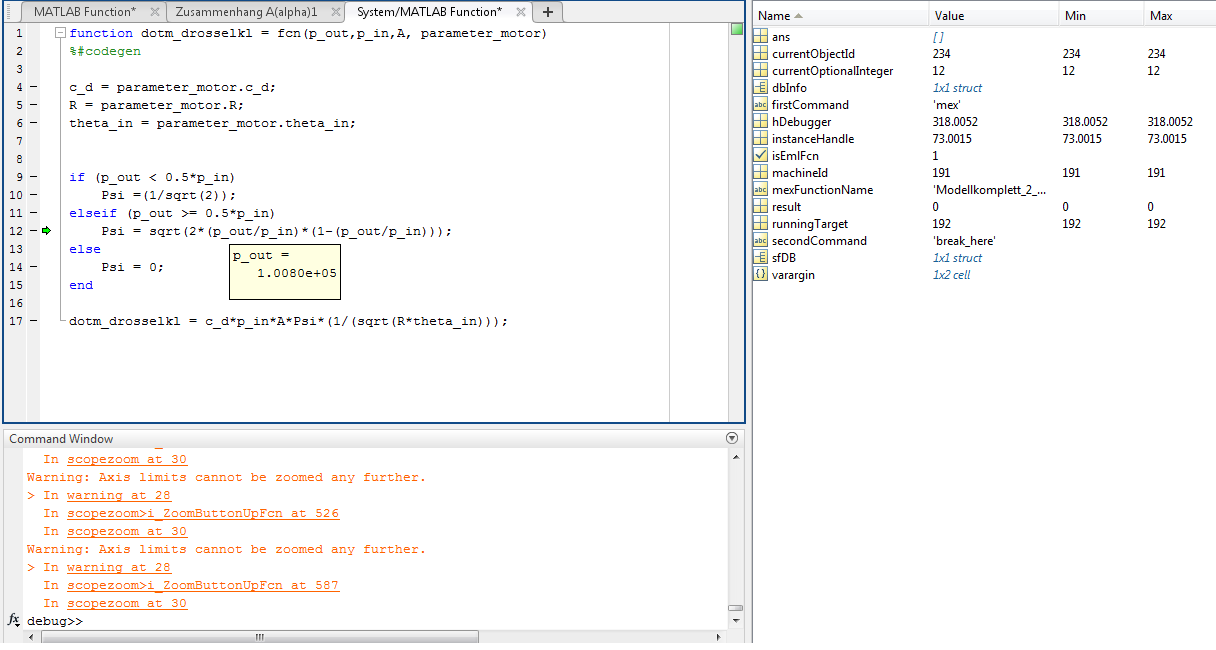Open the Command Window actions dropdown
1216x650 pixels.
click(x=732, y=438)
